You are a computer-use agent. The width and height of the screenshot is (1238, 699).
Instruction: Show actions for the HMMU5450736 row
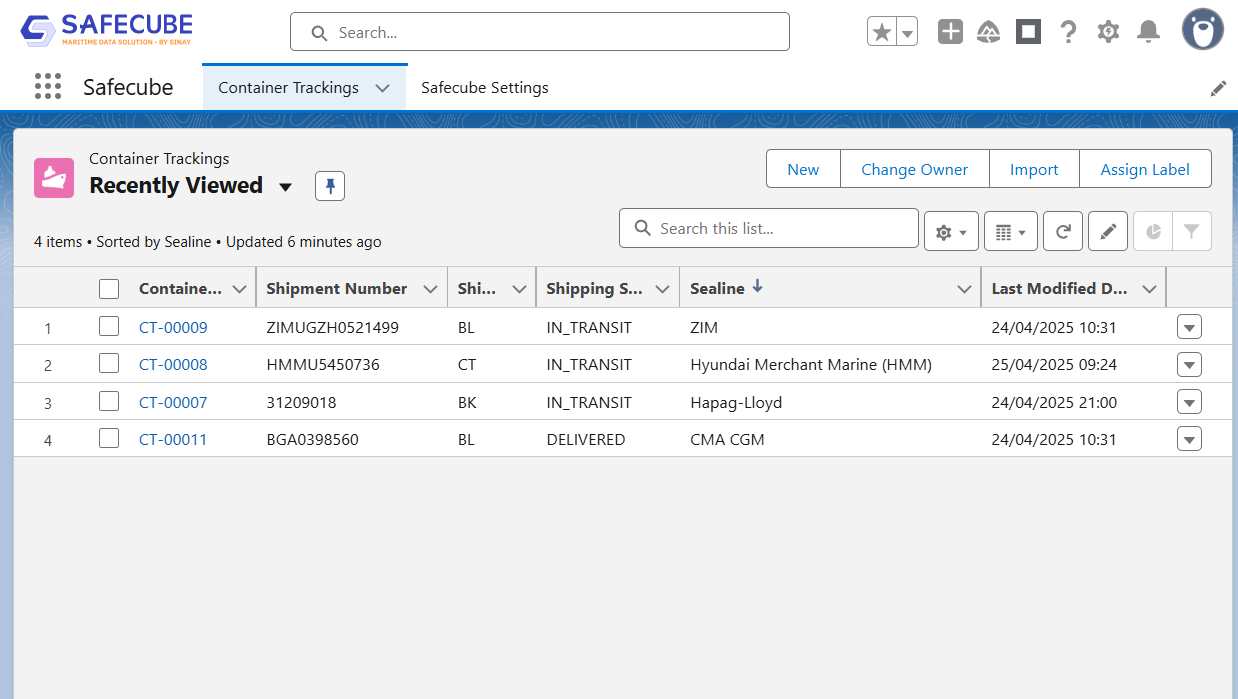coord(1189,365)
